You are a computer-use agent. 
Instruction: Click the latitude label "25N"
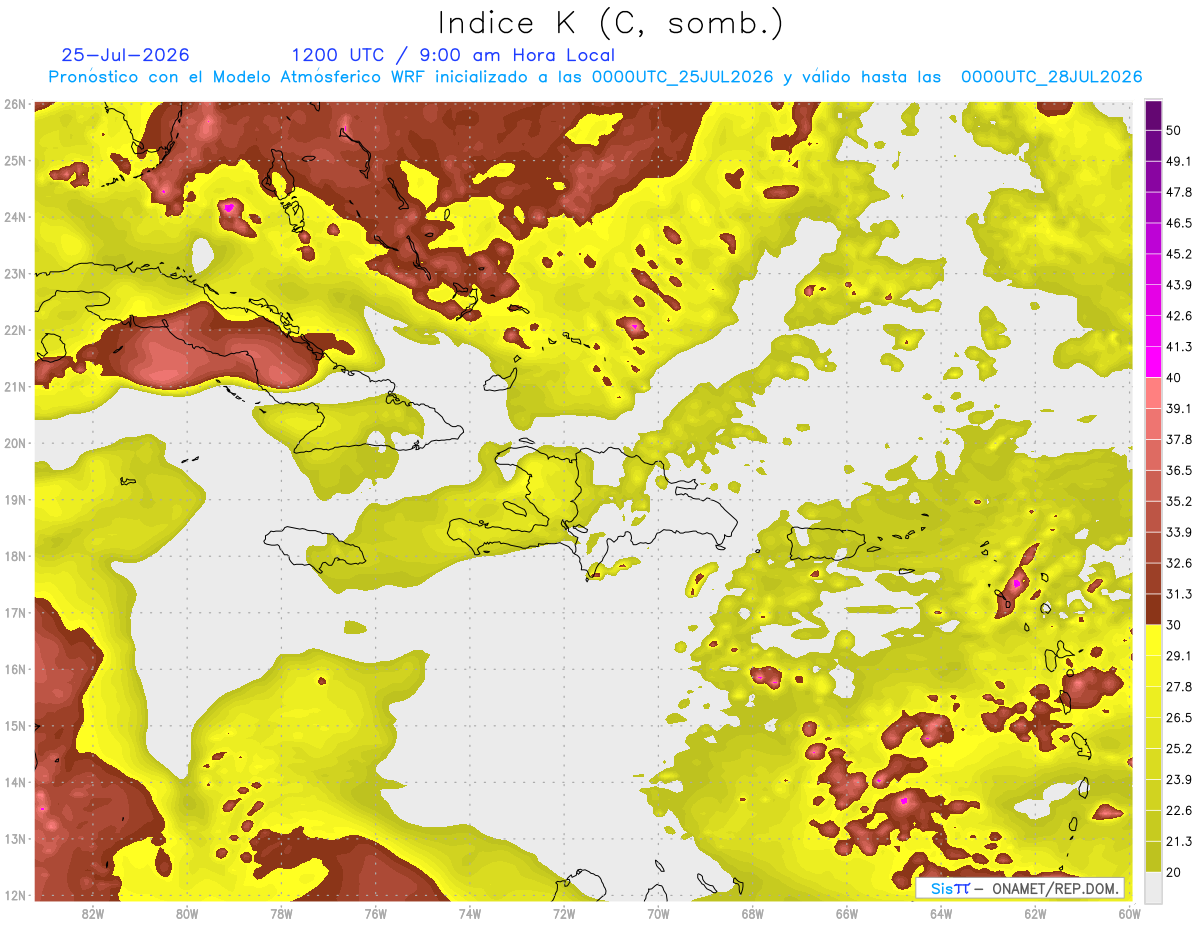15,161
